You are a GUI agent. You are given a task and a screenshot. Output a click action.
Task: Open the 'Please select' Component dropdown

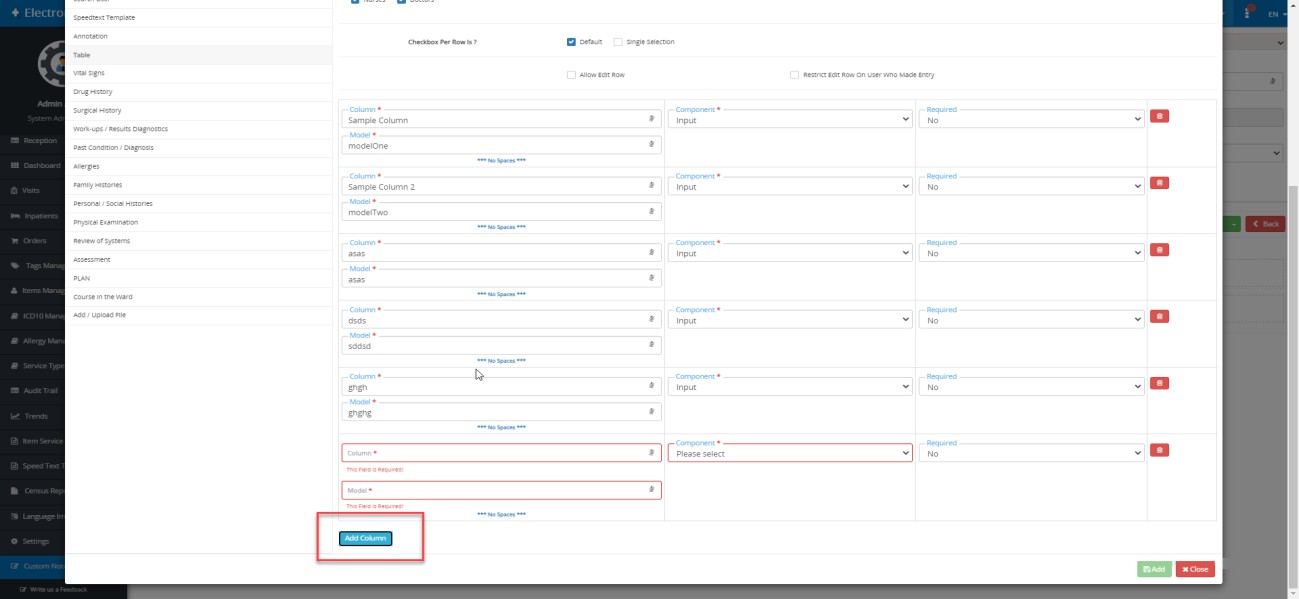[x=790, y=454]
